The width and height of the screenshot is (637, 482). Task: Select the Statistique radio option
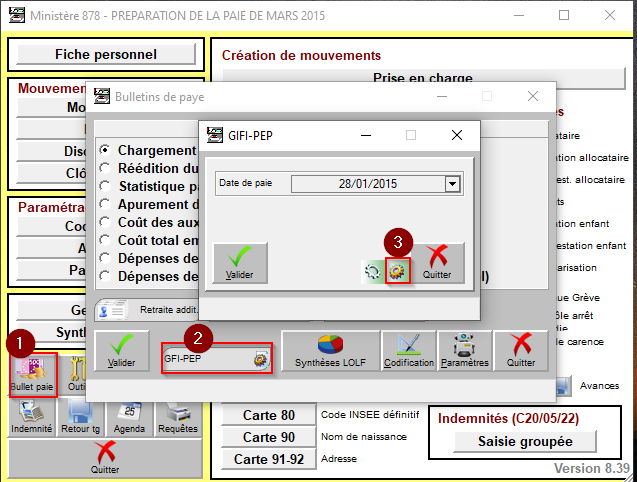105,186
